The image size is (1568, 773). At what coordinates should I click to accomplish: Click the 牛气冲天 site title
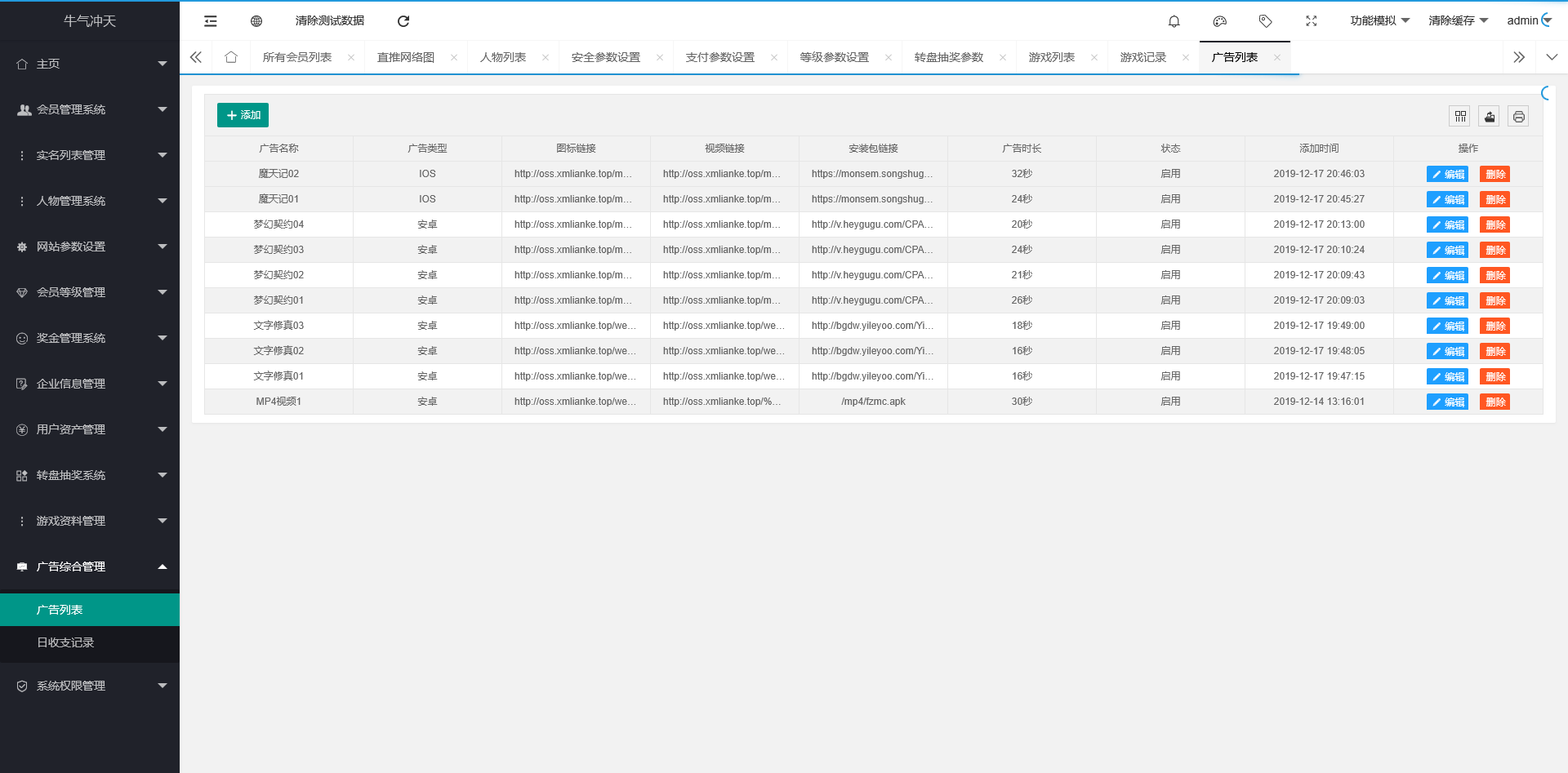90,21
